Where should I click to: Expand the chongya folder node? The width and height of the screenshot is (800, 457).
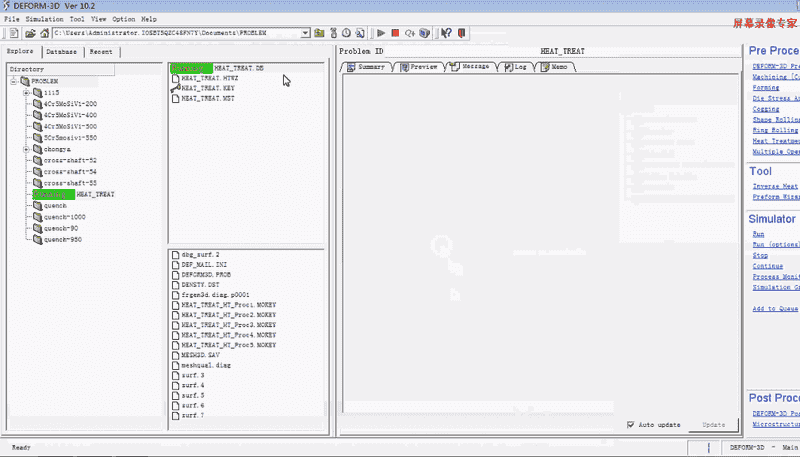click(26, 149)
